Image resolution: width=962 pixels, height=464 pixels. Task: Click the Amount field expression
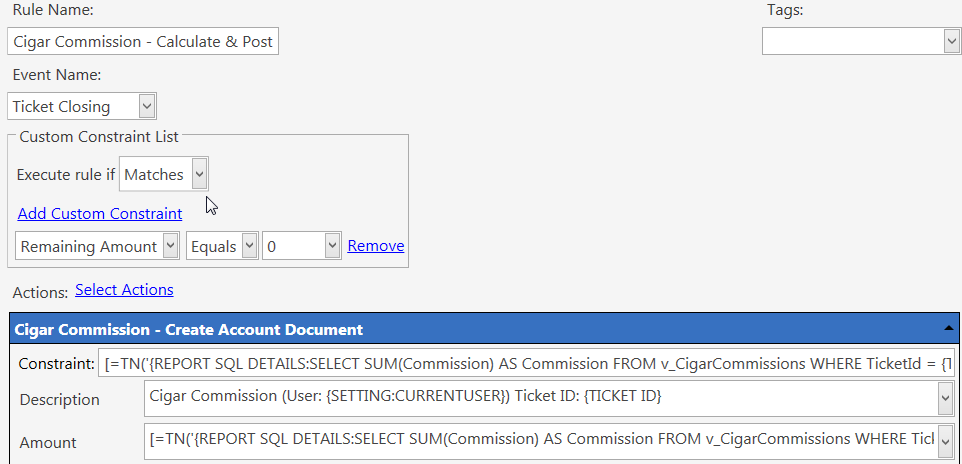540,441
